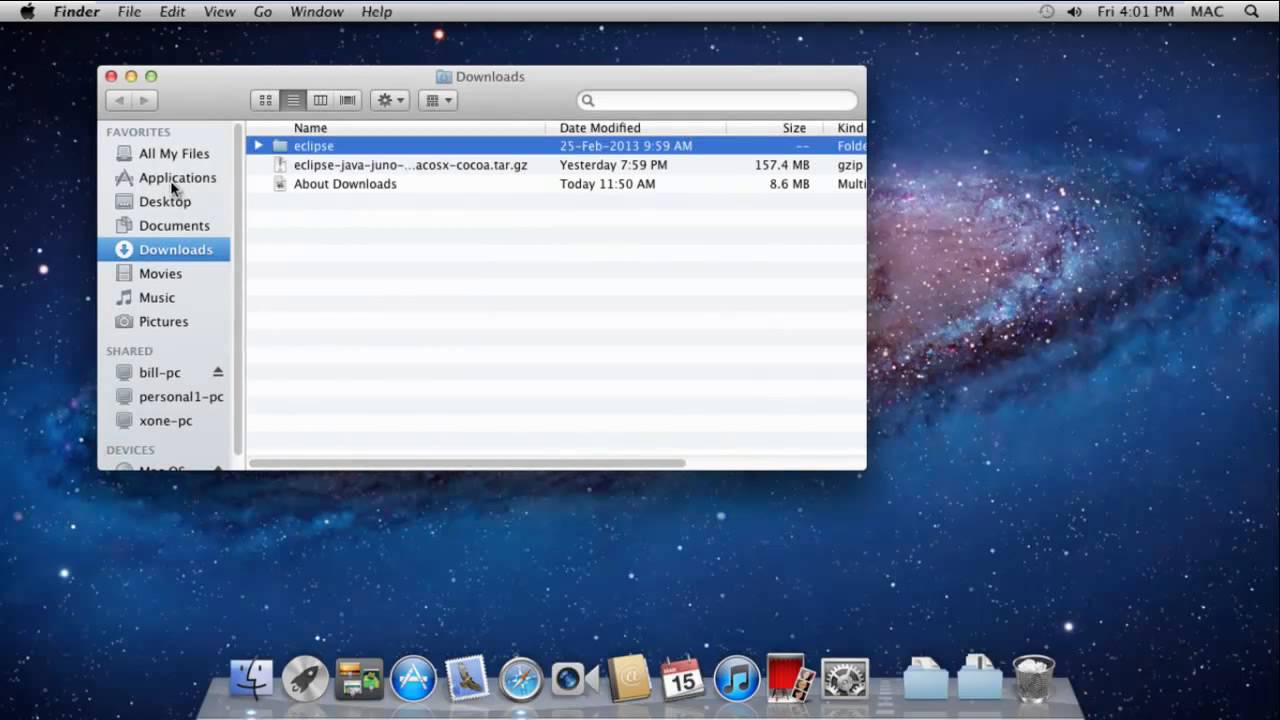Open the Trash in the Dock
The image size is (1280, 720).
1034,679
